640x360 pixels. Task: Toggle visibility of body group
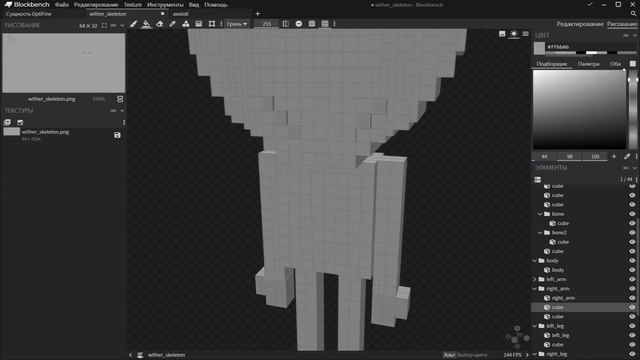click(632, 260)
